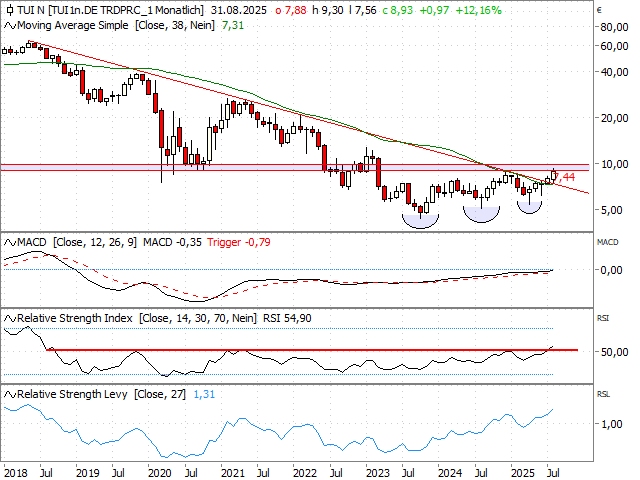Click the 2020 time axis label

pos(160,473)
